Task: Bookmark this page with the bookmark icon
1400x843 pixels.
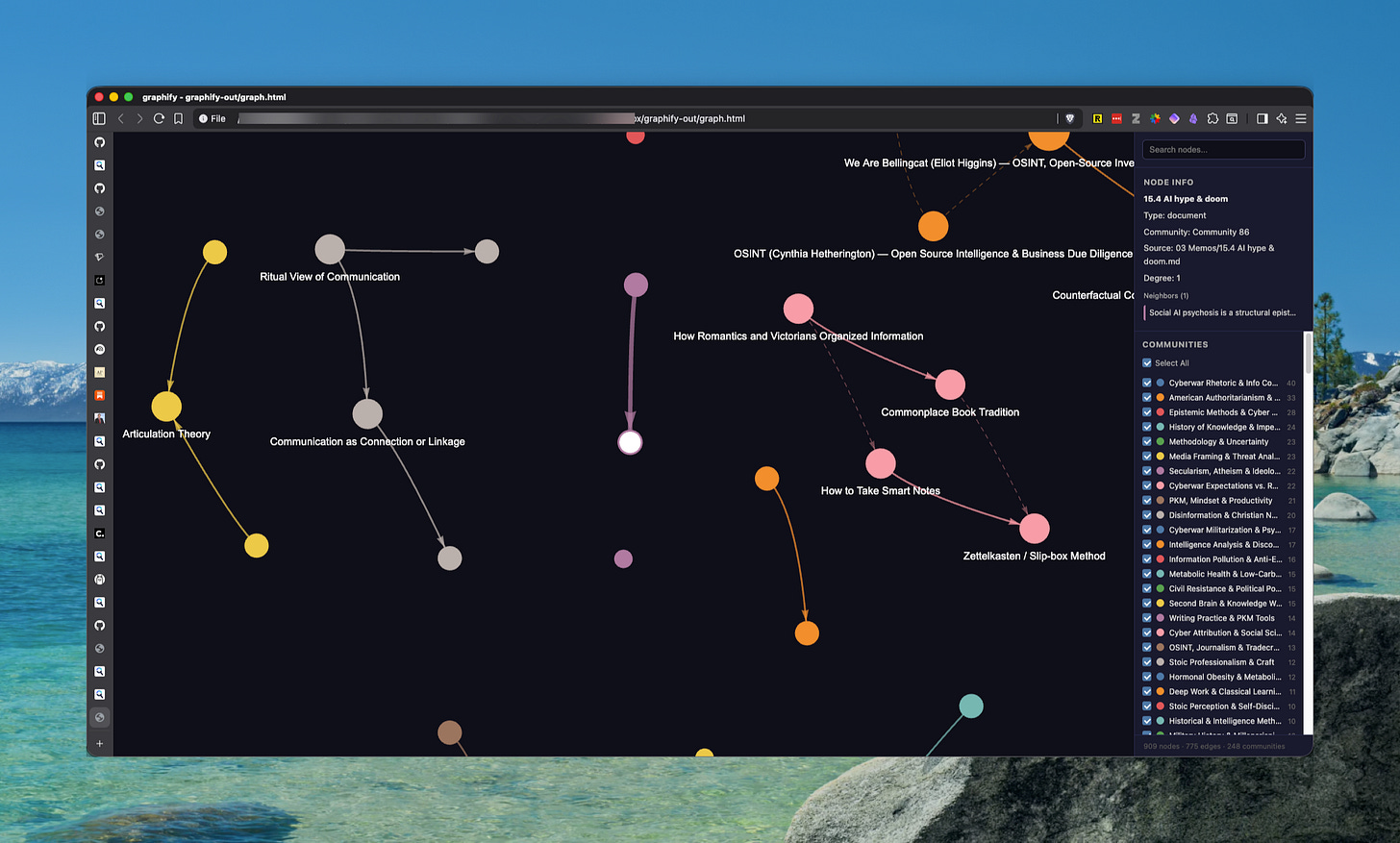Action: coord(178,118)
